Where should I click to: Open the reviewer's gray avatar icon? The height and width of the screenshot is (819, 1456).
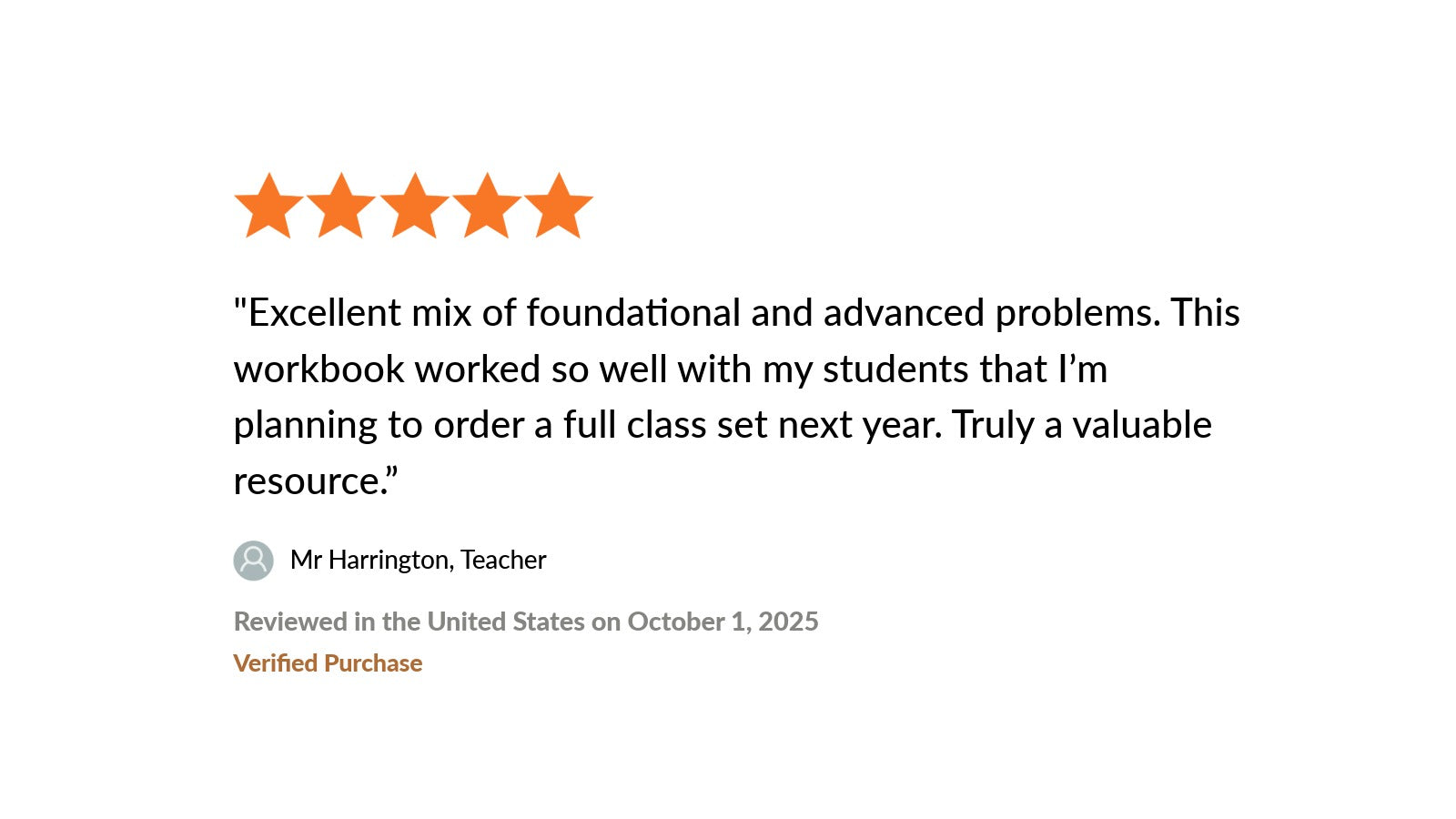(x=253, y=561)
